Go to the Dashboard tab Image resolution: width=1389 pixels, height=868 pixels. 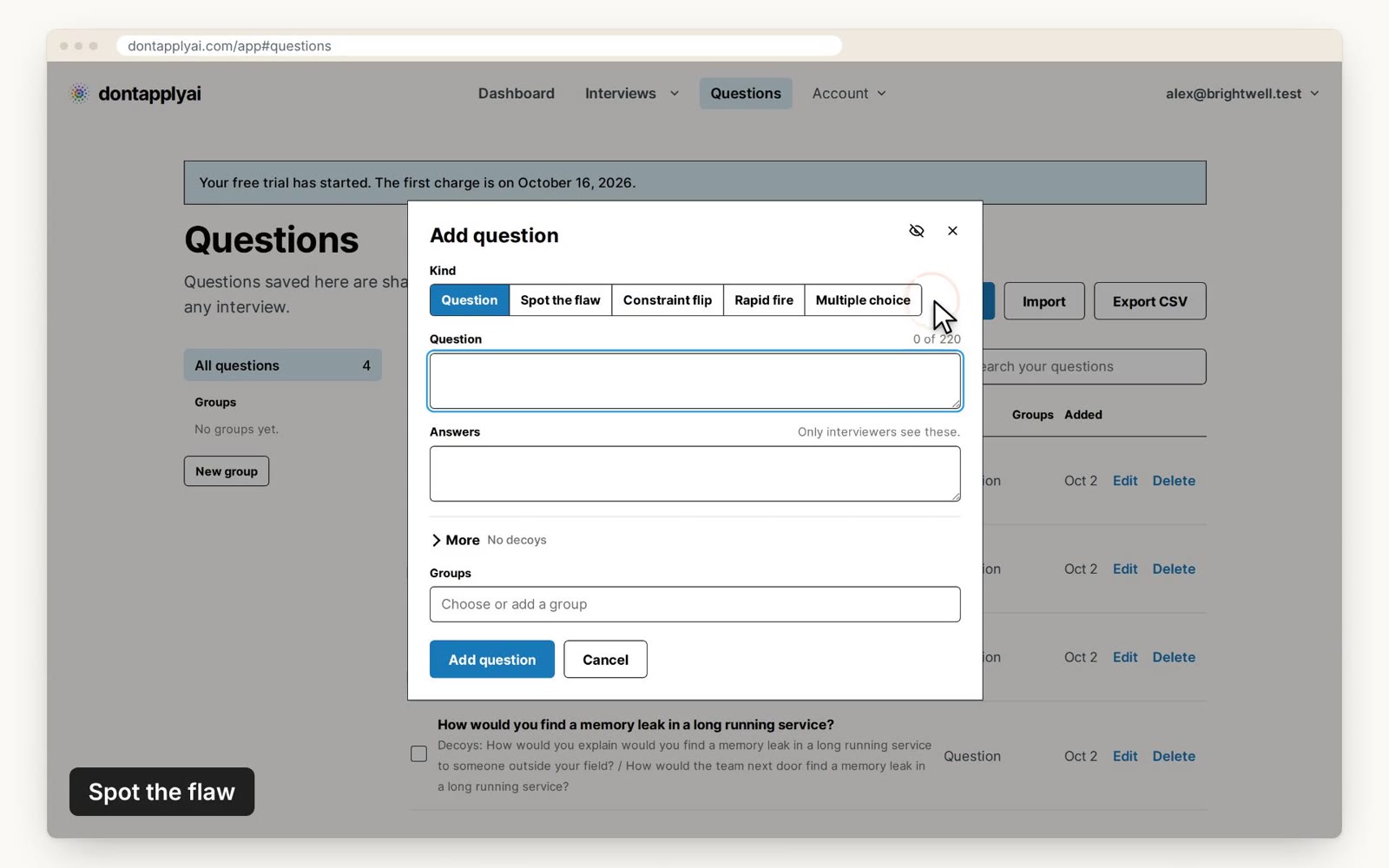click(516, 94)
